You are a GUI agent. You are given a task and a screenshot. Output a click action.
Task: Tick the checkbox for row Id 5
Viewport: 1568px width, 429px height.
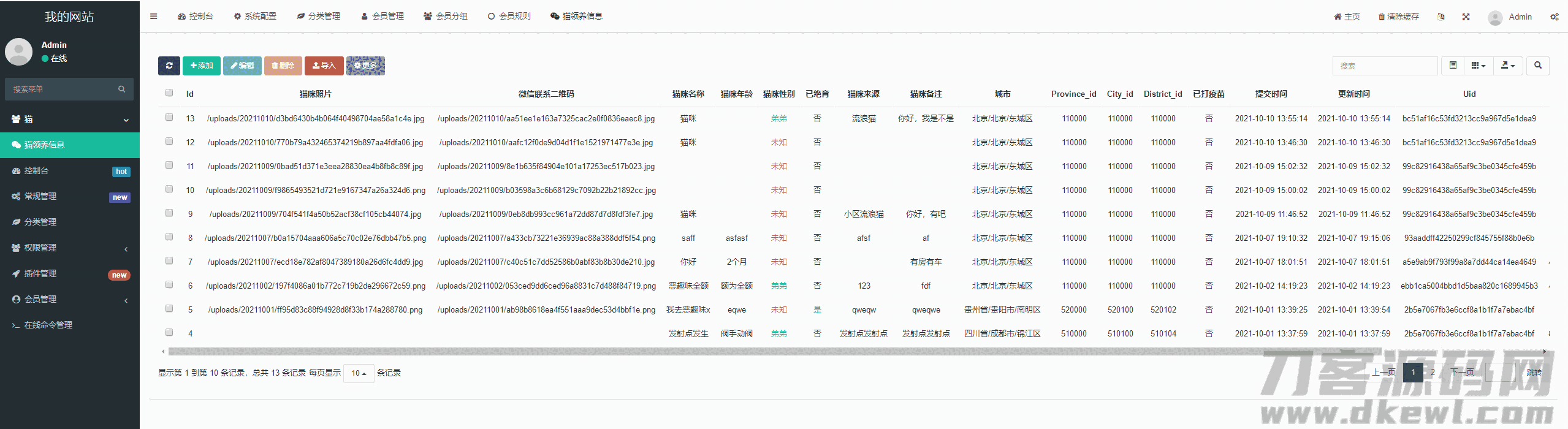point(169,308)
